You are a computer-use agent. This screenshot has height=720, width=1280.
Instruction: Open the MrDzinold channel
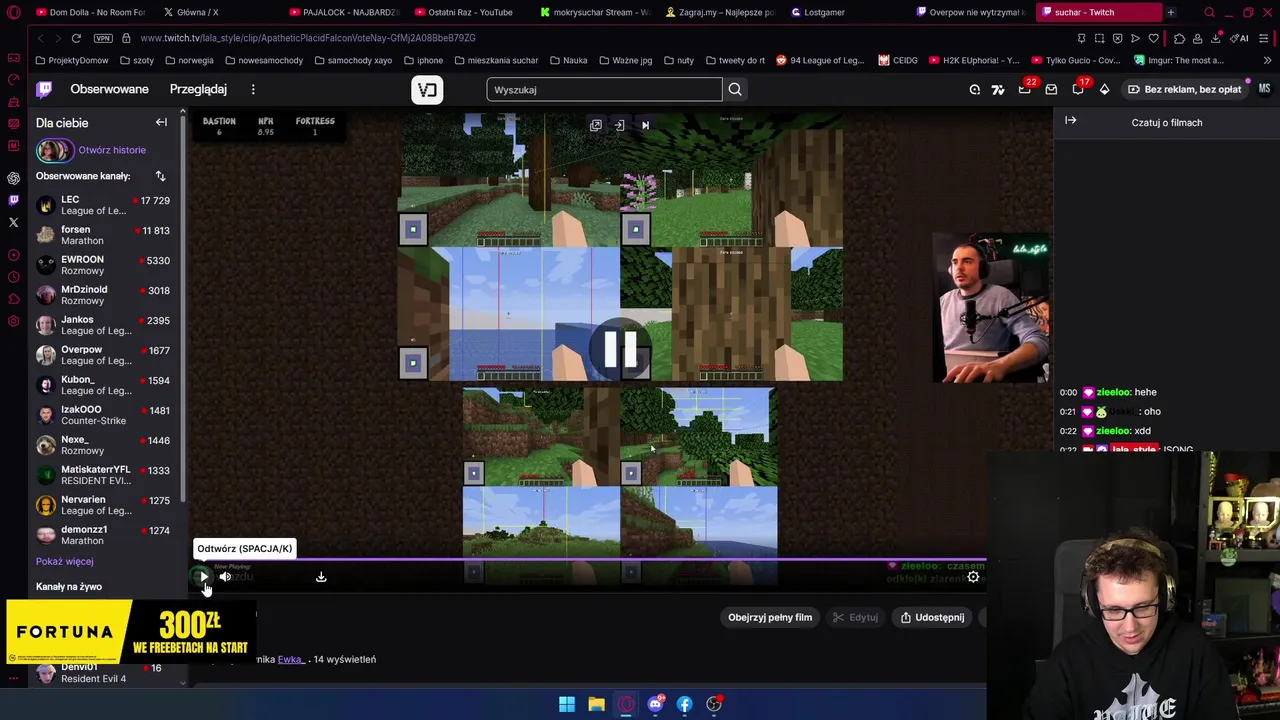tap(103, 295)
